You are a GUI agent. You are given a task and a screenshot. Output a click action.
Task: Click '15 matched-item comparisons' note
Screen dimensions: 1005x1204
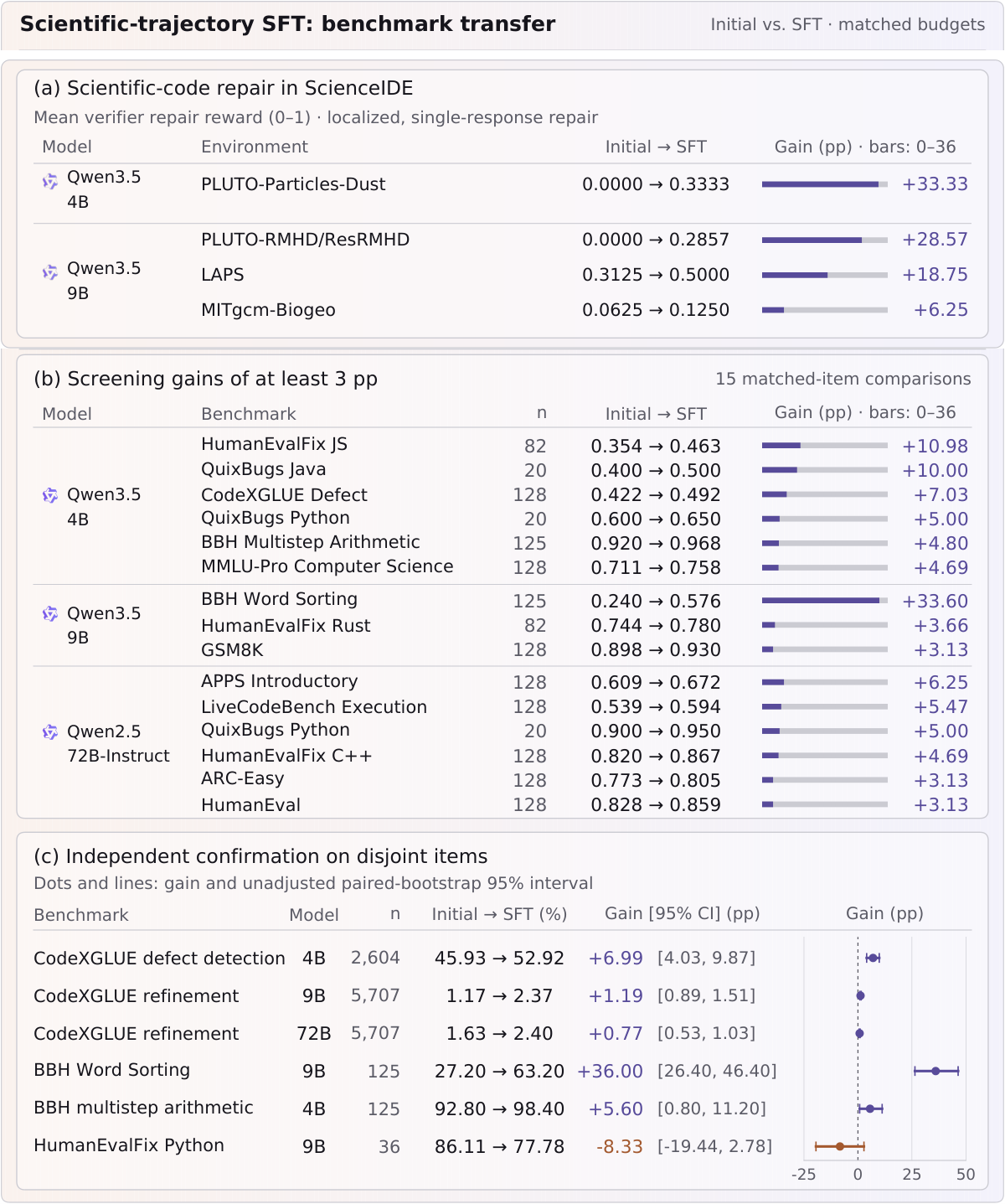843,380
